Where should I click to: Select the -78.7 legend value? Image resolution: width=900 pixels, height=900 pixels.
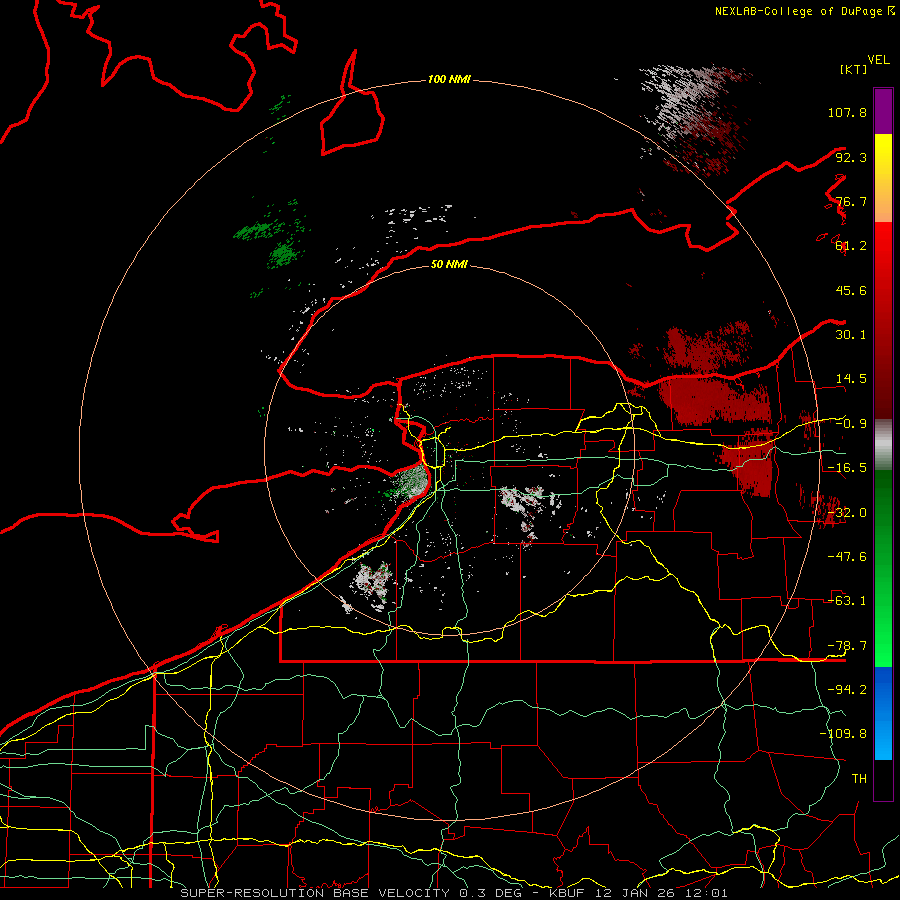[847, 646]
